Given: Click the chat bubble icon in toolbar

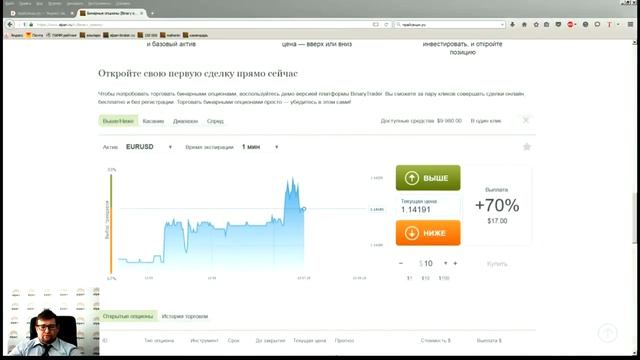Looking at the screenshot, I should (597, 24).
